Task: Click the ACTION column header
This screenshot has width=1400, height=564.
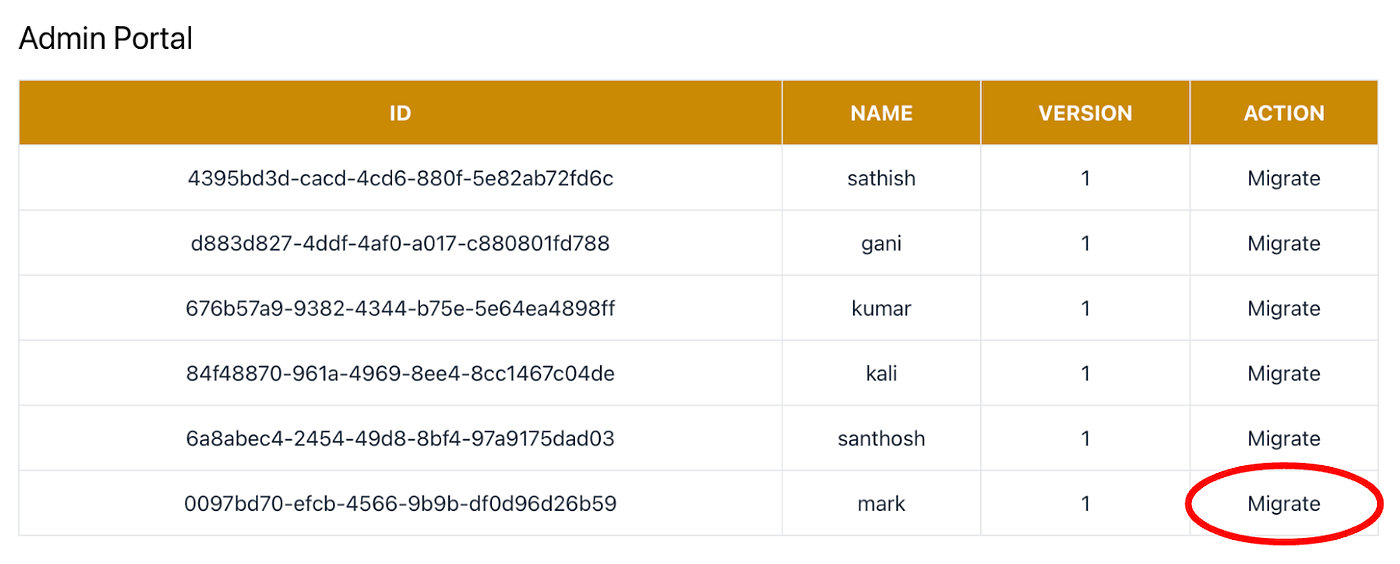Action: 1284,113
